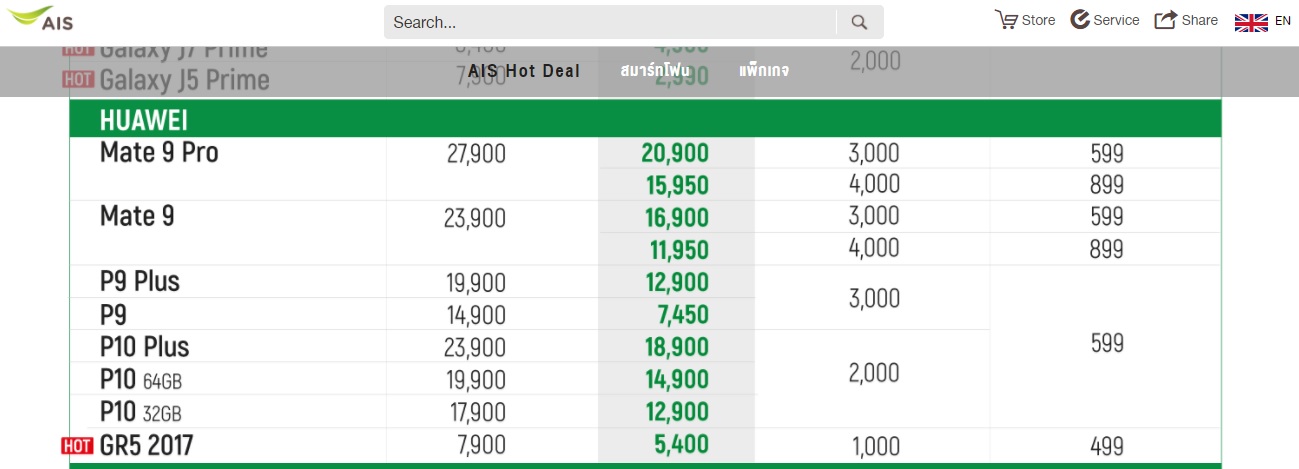Click the Service link text
The image size is (1299, 469).
click(x=1116, y=20)
